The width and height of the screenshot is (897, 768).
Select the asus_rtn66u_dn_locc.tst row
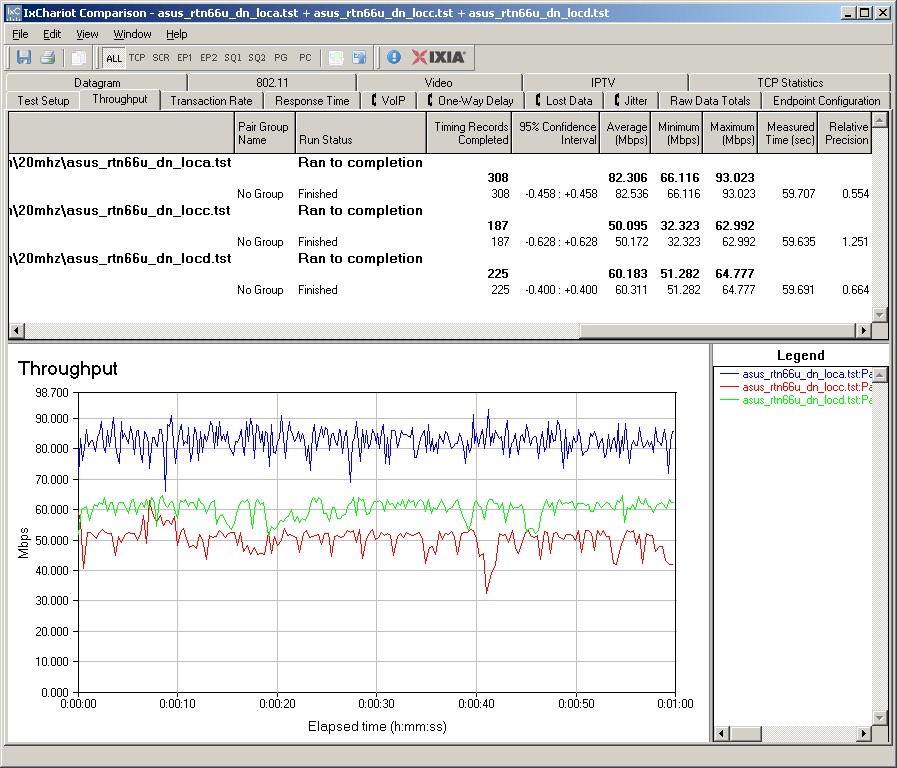coord(440,210)
